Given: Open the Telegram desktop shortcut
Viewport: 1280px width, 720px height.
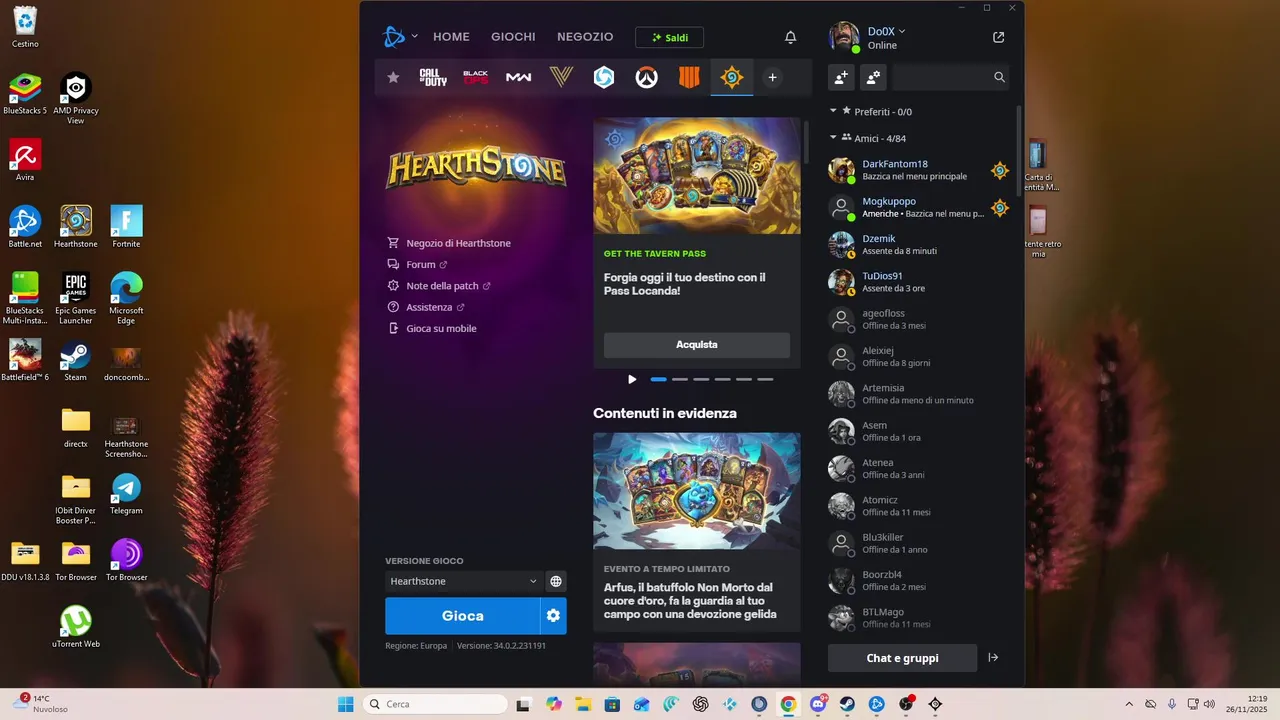Looking at the screenshot, I should 126,495.
